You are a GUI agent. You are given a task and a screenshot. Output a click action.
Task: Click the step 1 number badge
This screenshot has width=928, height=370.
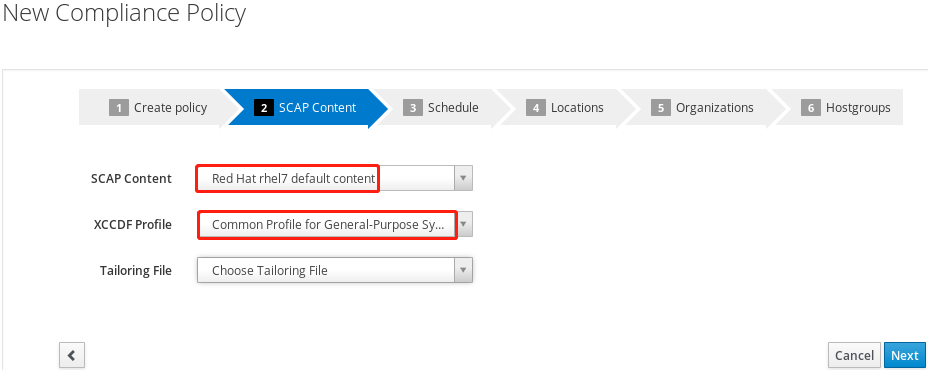point(119,108)
